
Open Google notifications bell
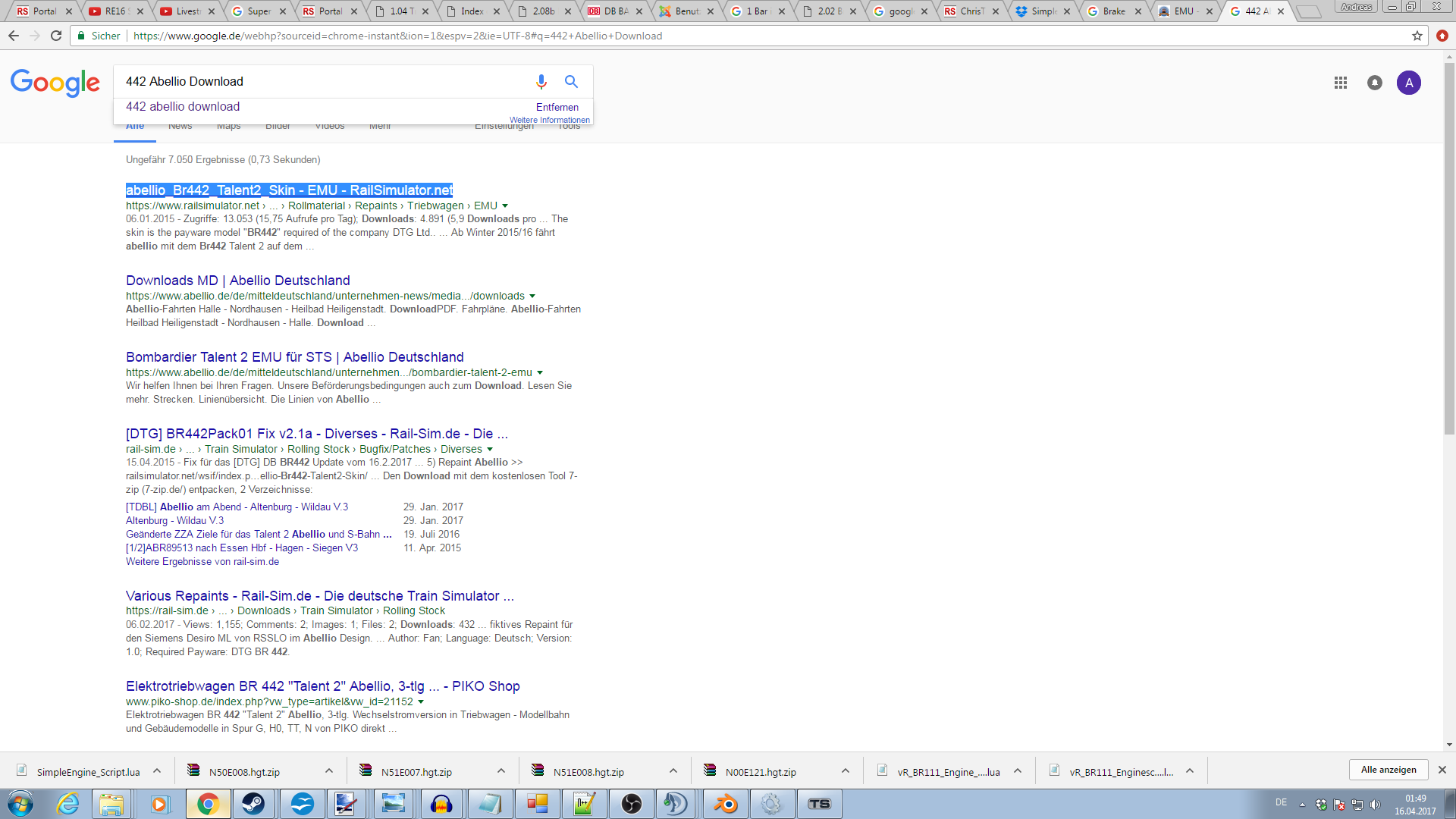(x=1374, y=83)
